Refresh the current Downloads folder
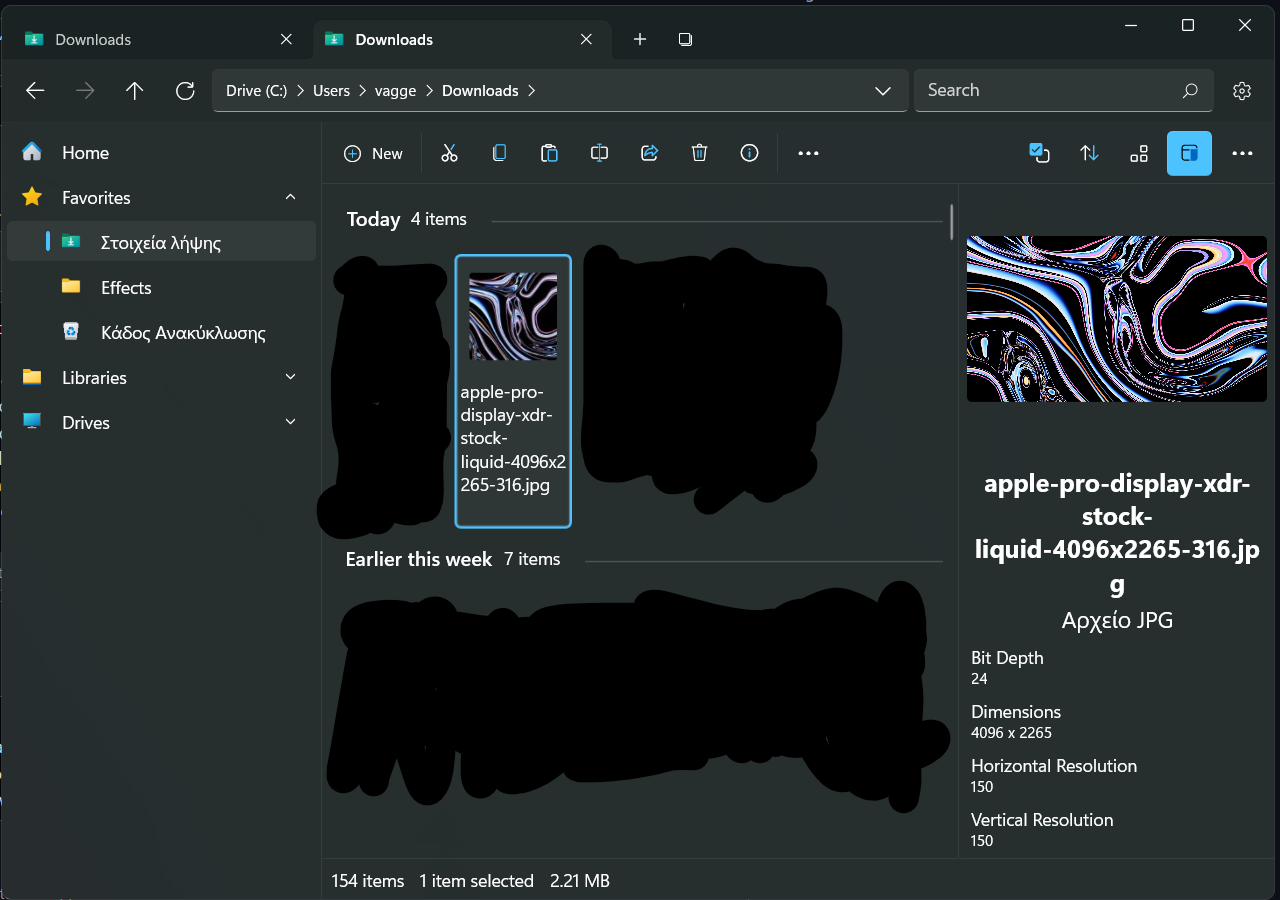The image size is (1280, 900). [x=185, y=91]
